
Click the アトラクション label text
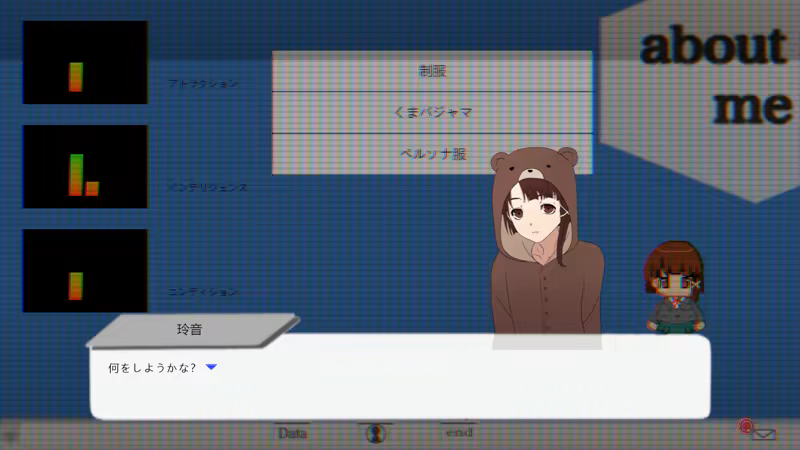(204, 84)
